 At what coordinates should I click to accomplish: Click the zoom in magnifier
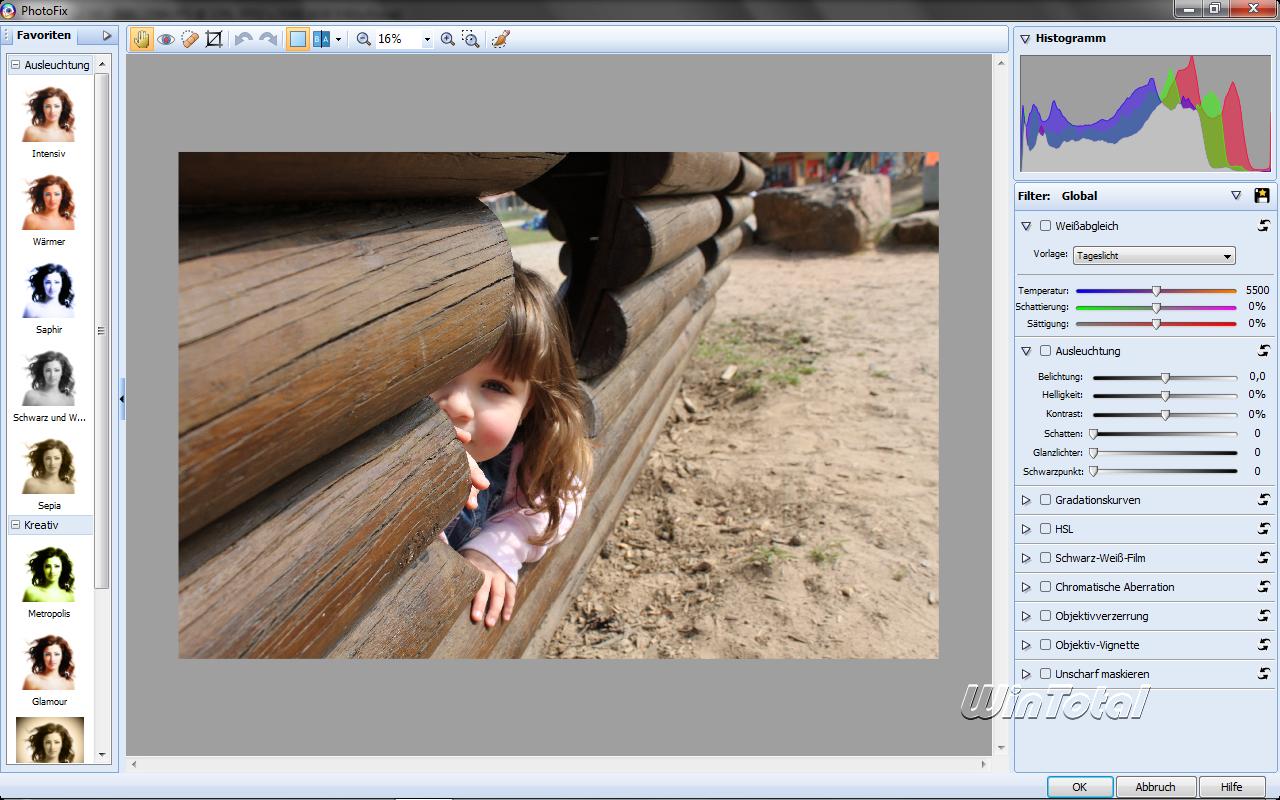pyautogui.click(x=448, y=39)
